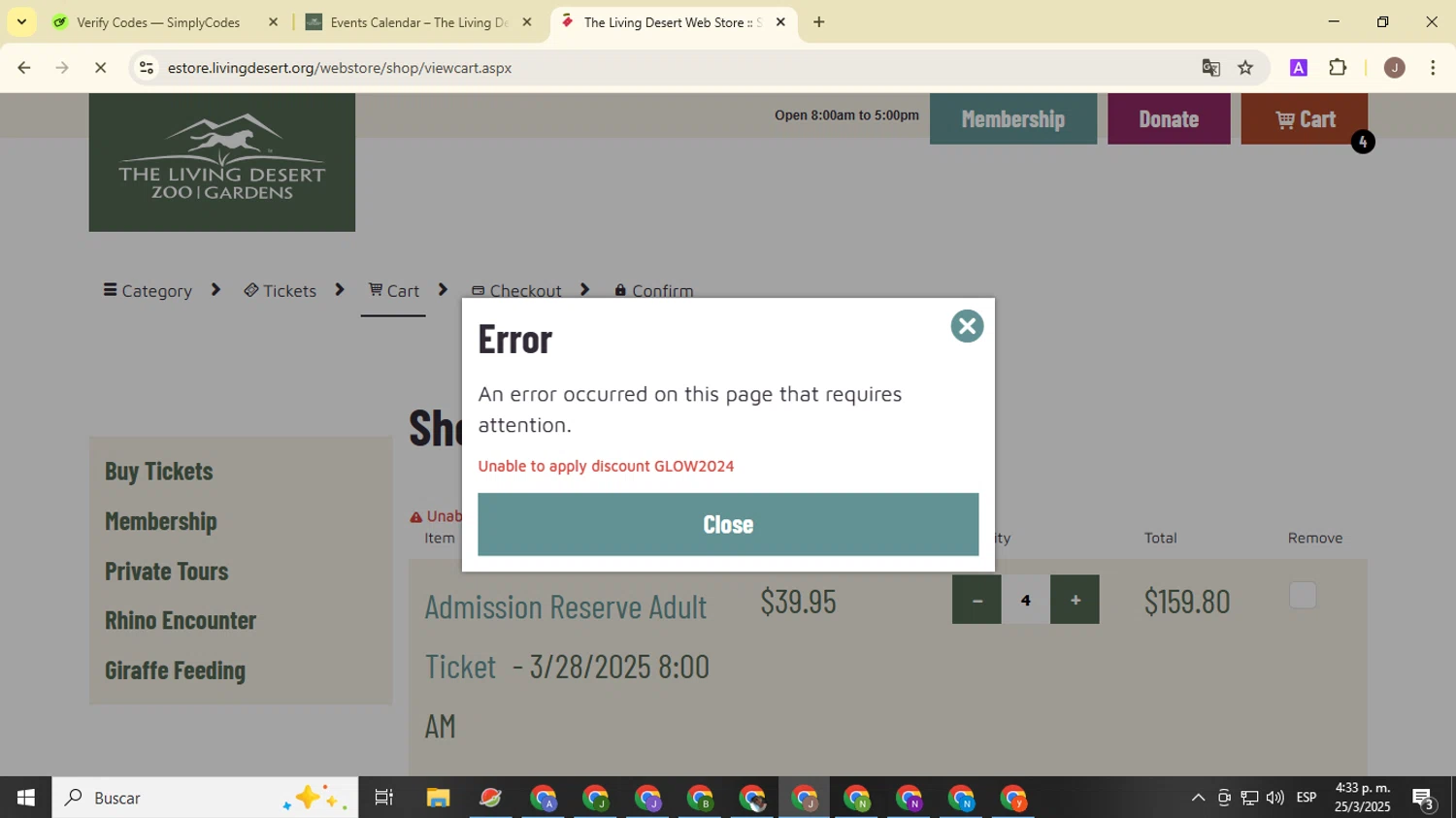The image size is (1456, 818).
Task: Close the Error dialog with X icon
Action: [967, 326]
